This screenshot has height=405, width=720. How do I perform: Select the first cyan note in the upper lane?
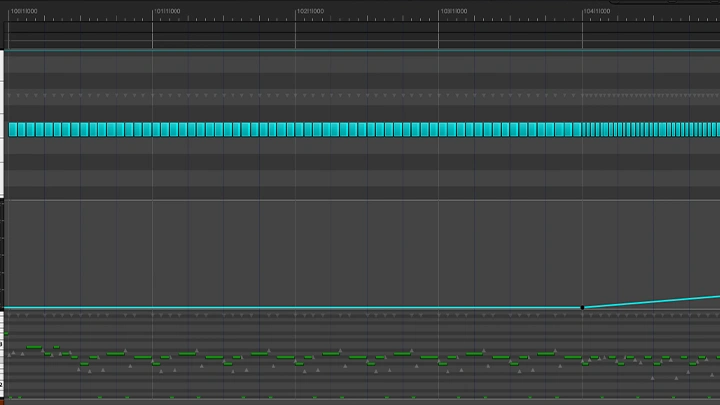tap(12, 129)
